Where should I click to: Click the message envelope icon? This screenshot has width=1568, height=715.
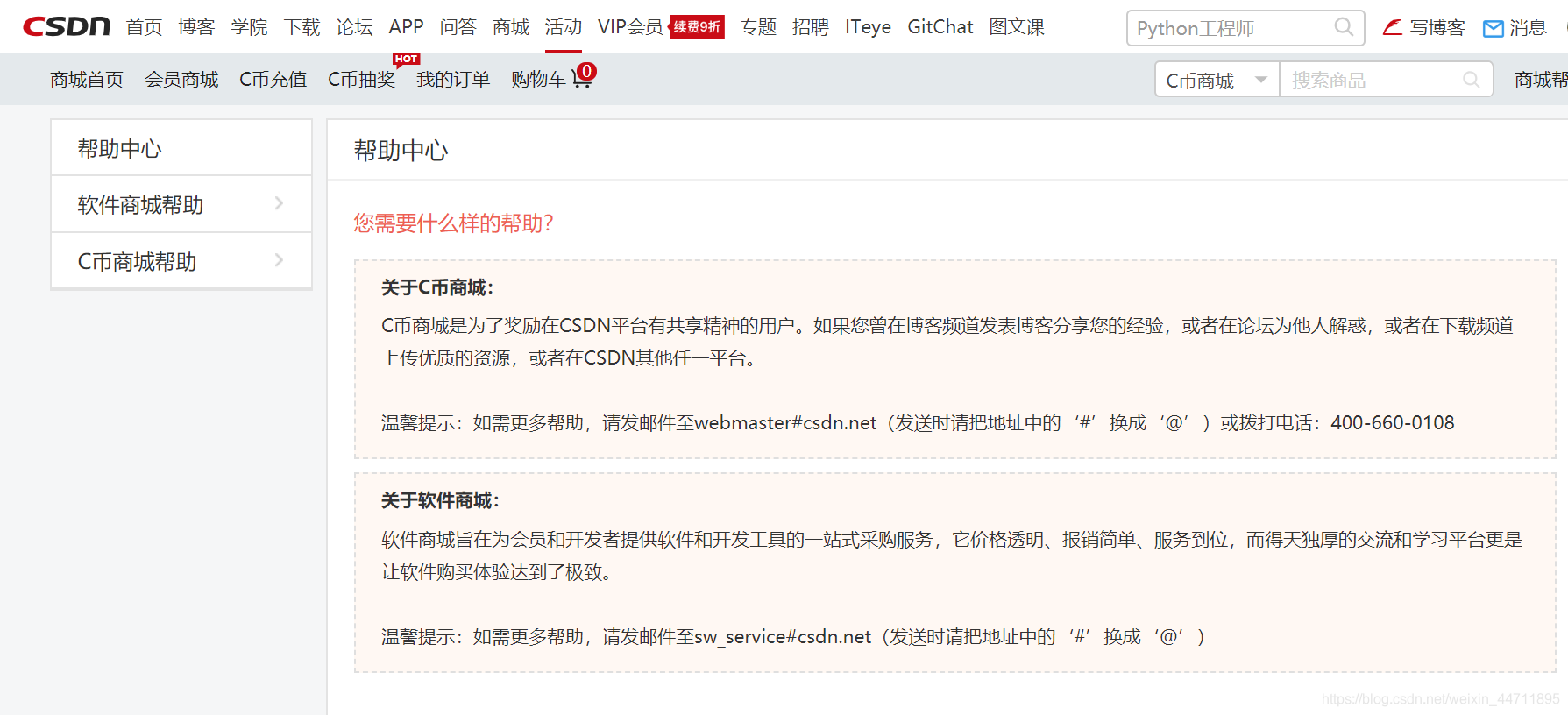pyautogui.click(x=1493, y=29)
